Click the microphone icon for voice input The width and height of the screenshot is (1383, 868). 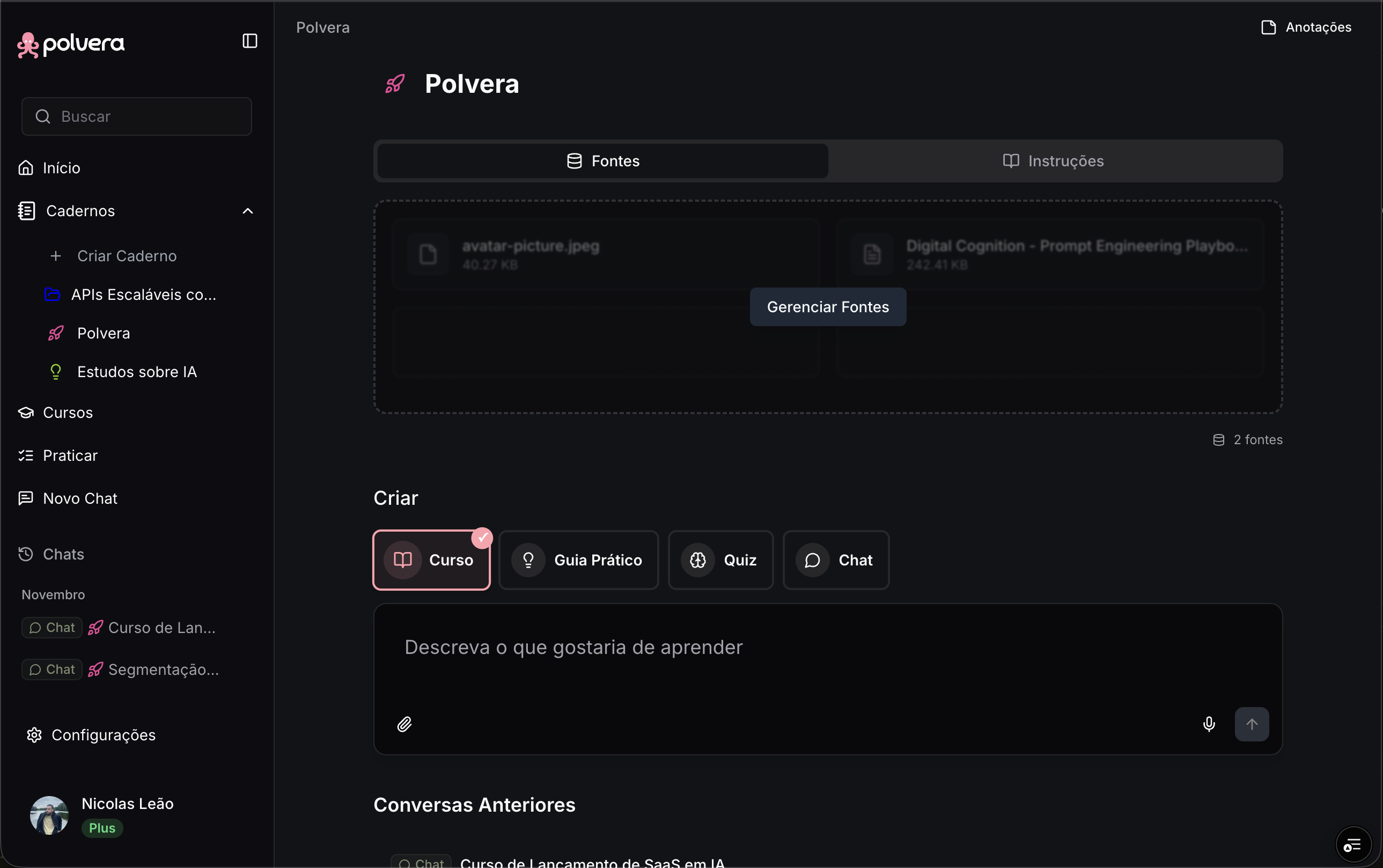tap(1208, 724)
